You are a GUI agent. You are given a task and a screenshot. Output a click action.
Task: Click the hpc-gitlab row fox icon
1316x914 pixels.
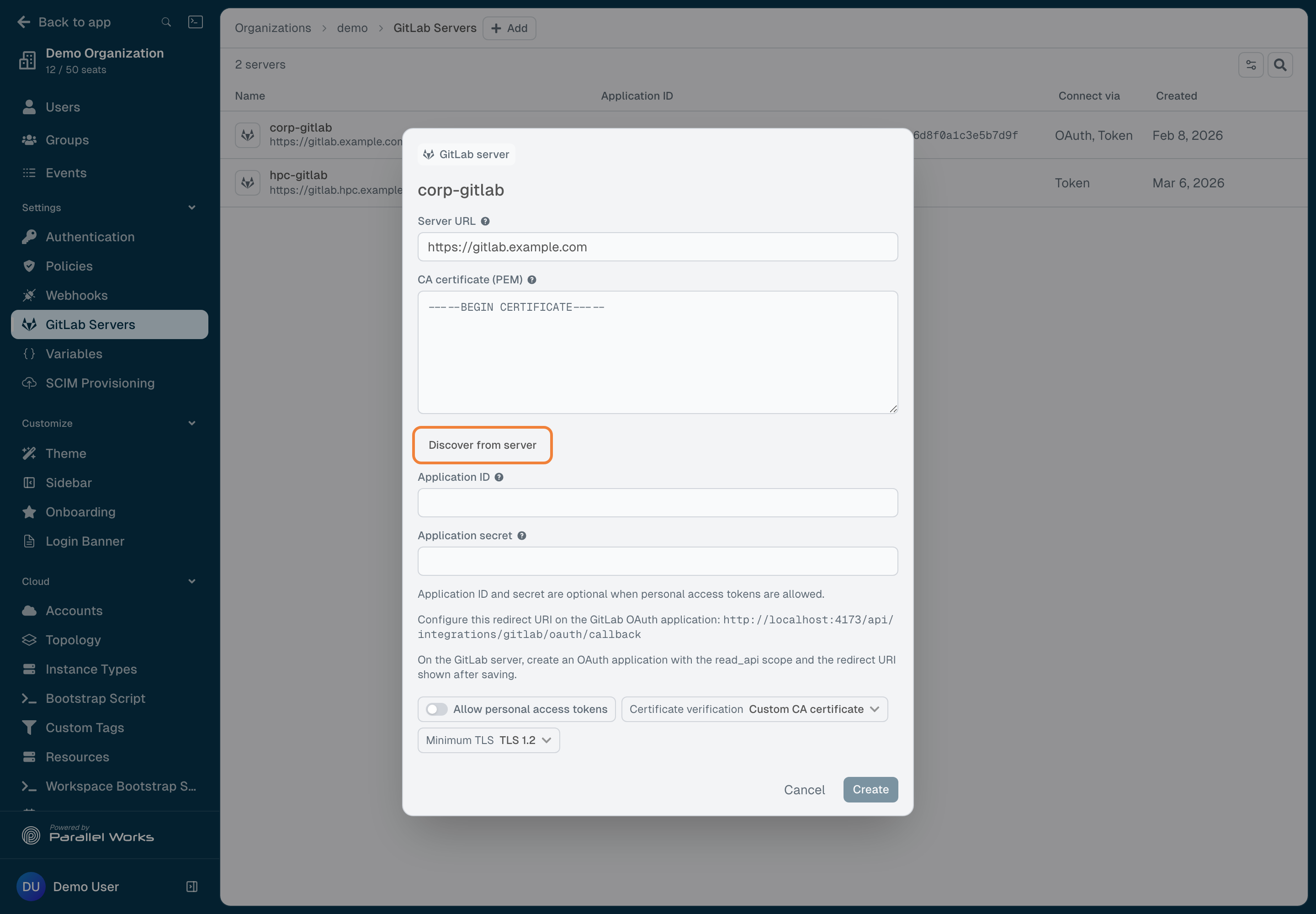pyautogui.click(x=247, y=183)
